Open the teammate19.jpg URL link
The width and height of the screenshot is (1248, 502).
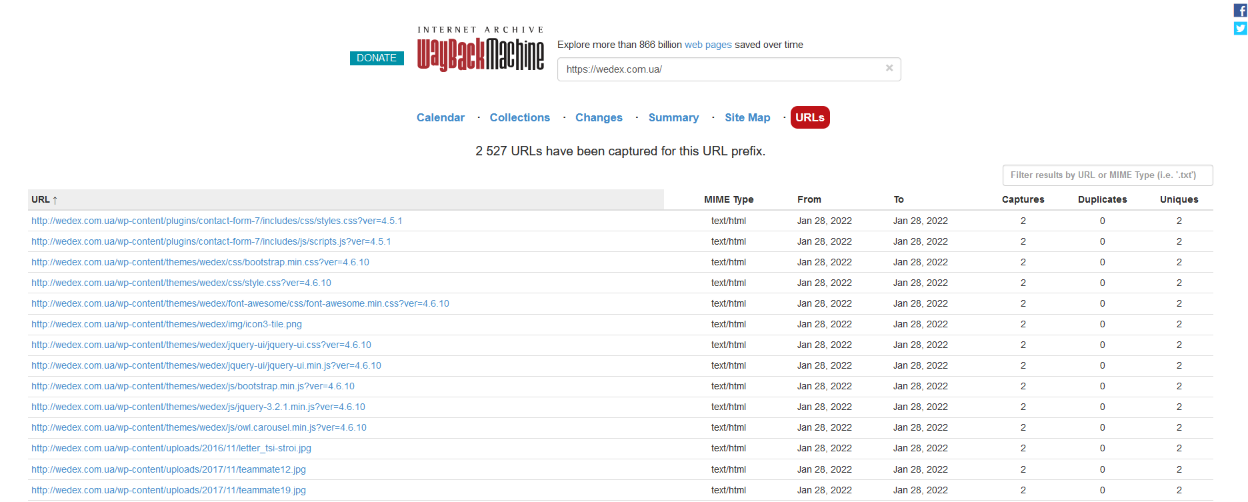click(x=168, y=490)
